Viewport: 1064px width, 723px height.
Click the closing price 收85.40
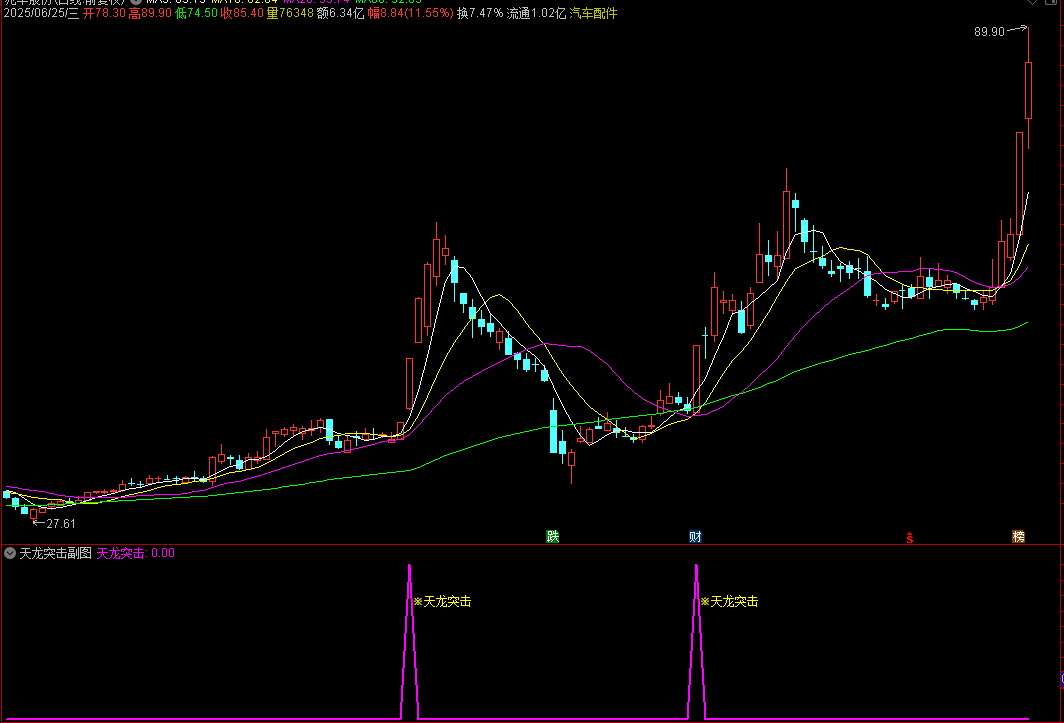pyautogui.click(x=242, y=13)
